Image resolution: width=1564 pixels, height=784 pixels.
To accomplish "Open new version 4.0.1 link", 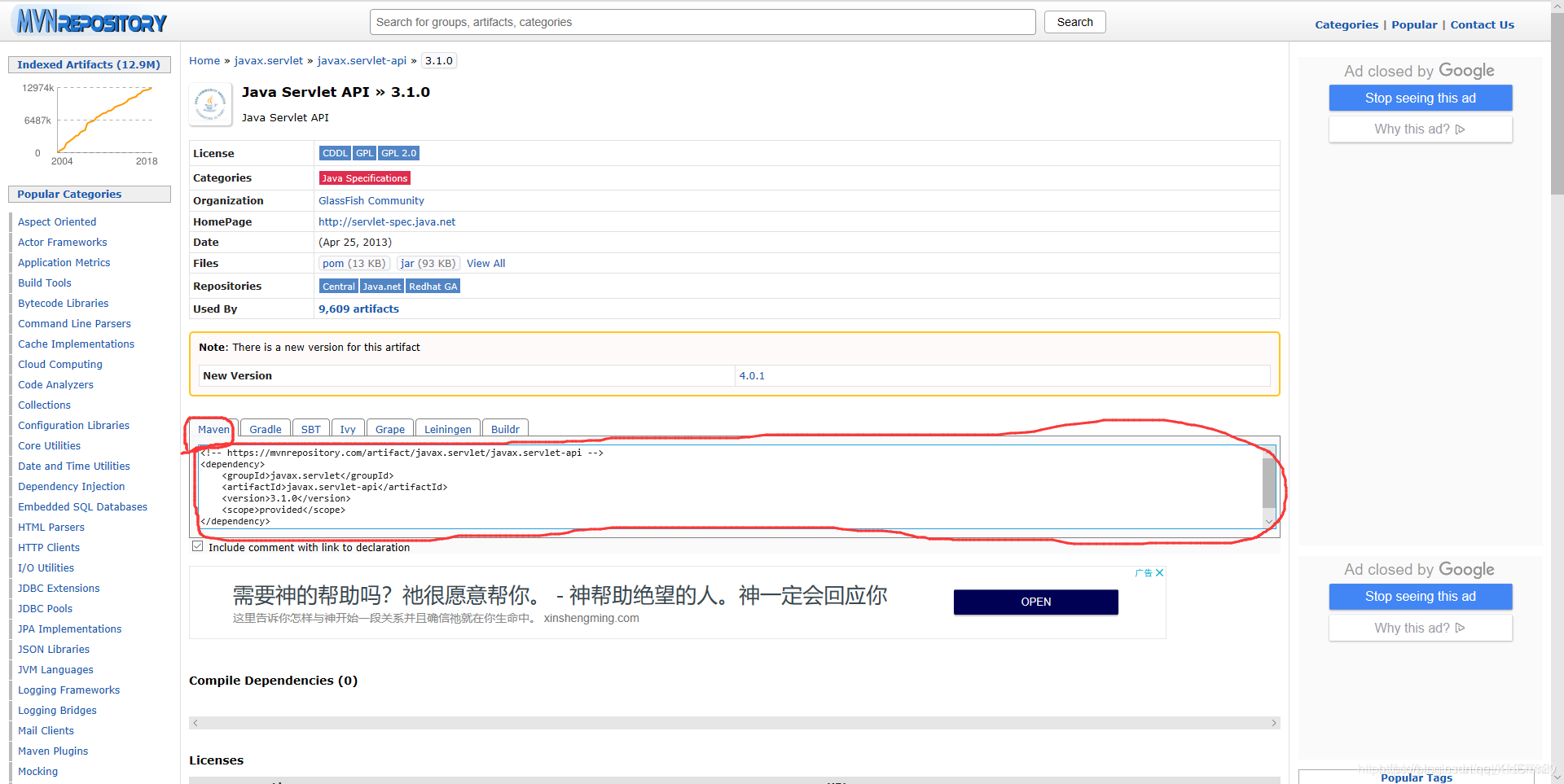I will pyautogui.click(x=752, y=375).
